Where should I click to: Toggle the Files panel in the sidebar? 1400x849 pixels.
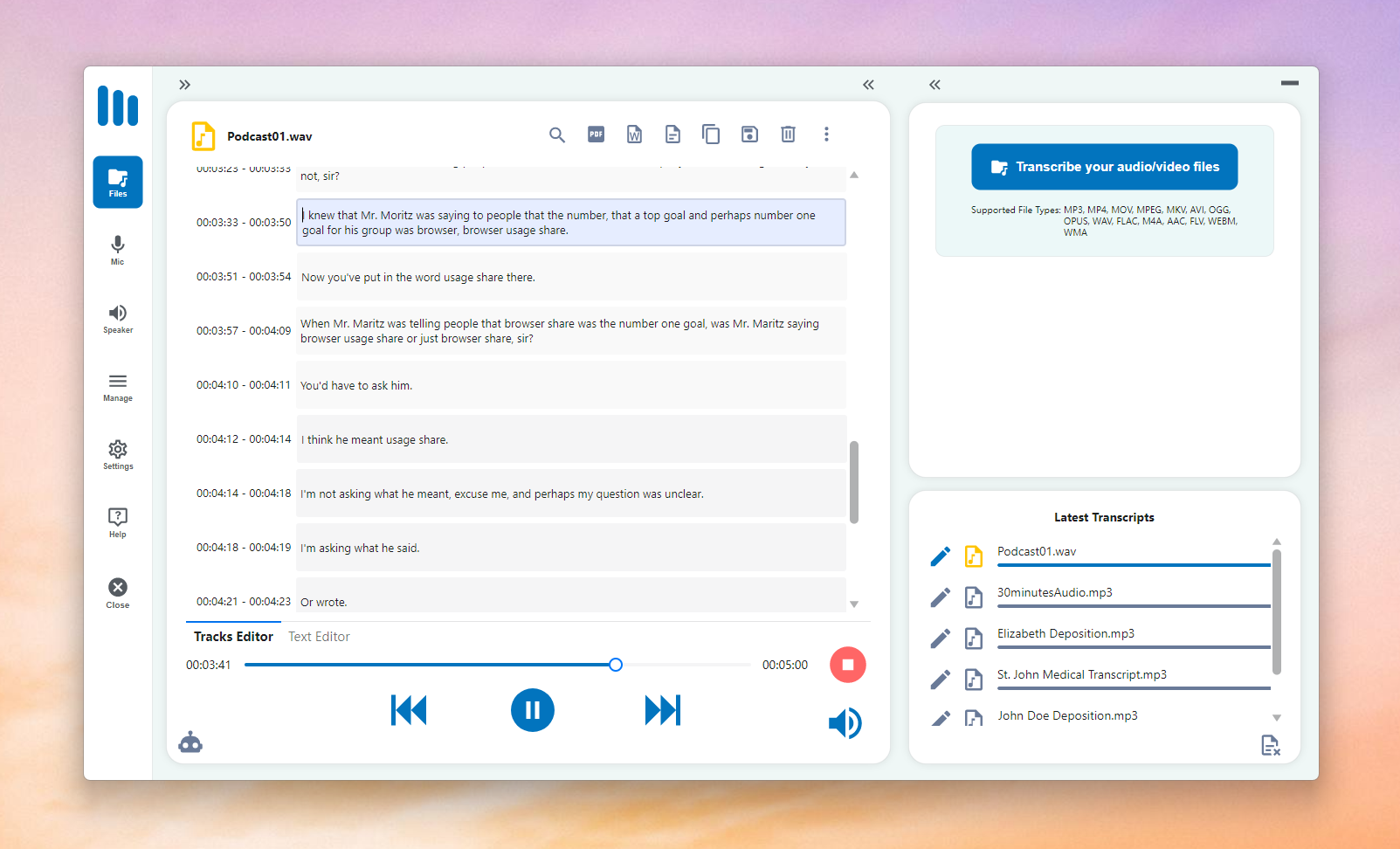tap(117, 182)
